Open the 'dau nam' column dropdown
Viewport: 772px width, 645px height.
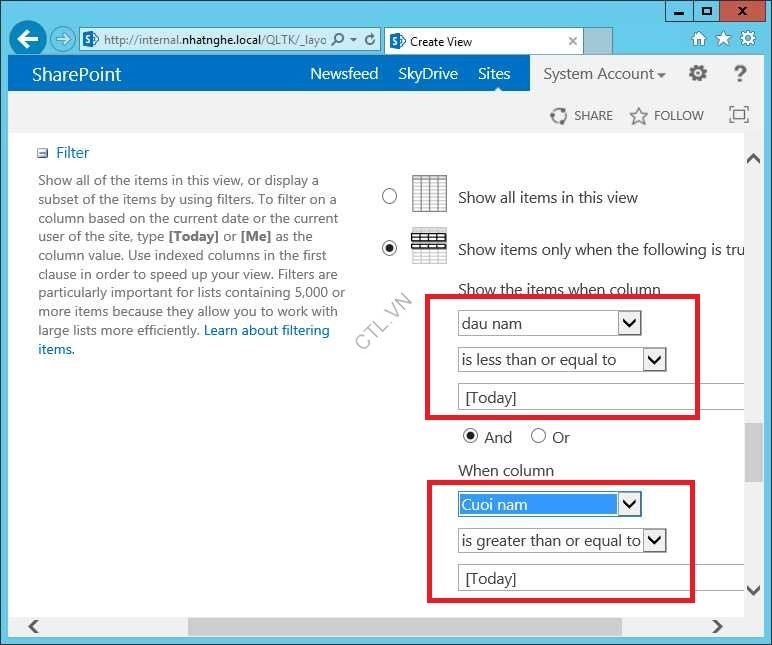pyautogui.click(x=629, y=323)
